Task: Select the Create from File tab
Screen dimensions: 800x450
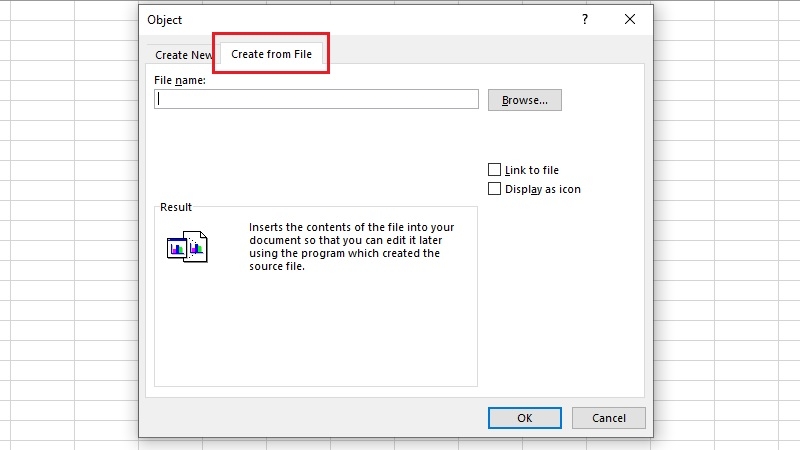Action: [271, 54]
